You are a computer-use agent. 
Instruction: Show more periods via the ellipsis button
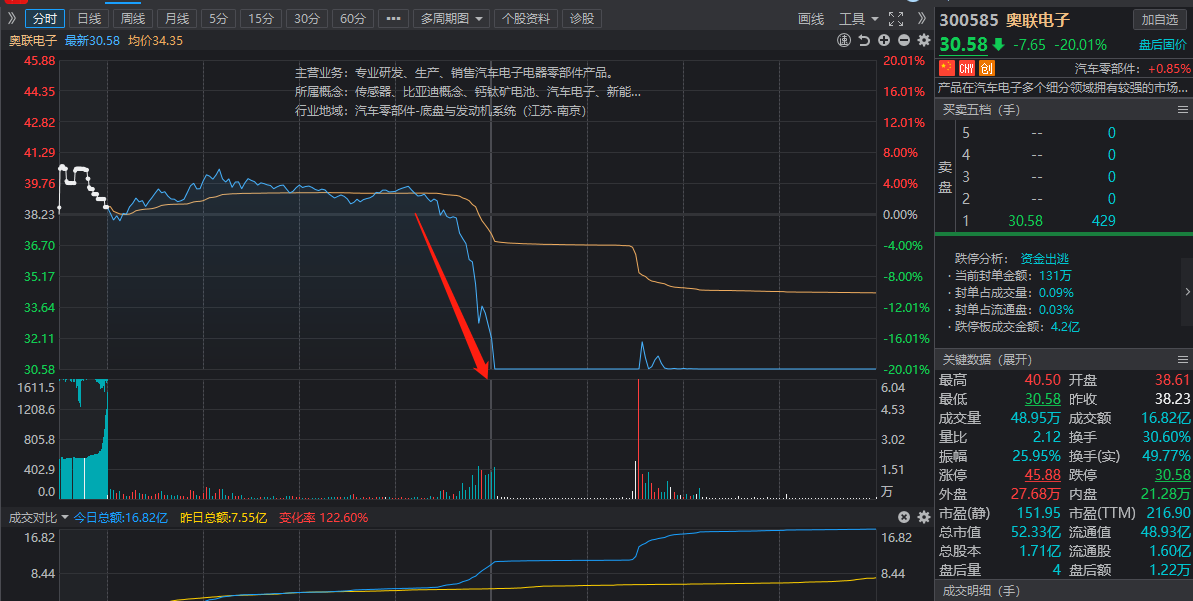point(393,18)
